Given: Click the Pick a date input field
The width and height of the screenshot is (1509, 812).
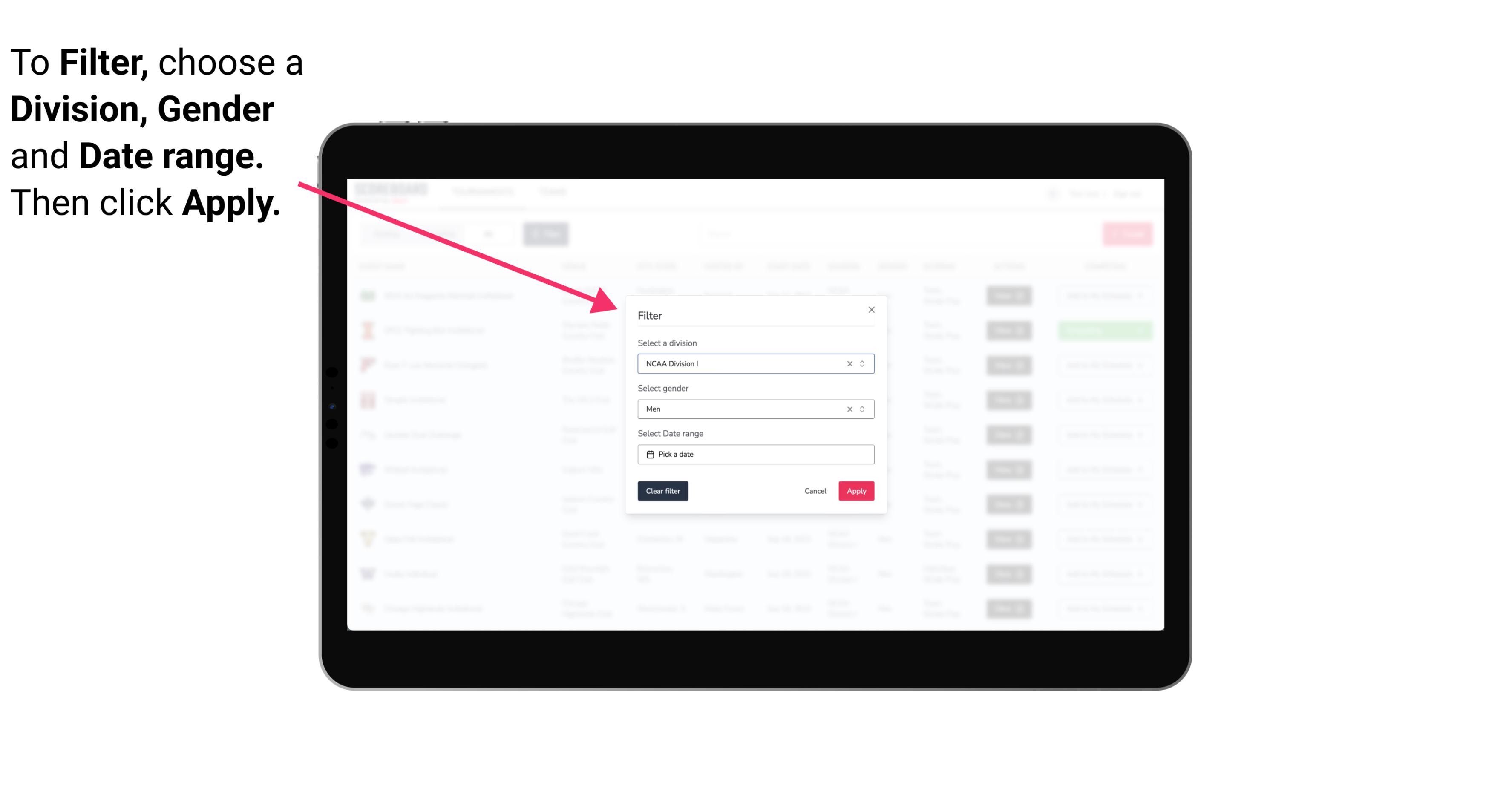Looking at the screenshot, I should tap(755, 454).
